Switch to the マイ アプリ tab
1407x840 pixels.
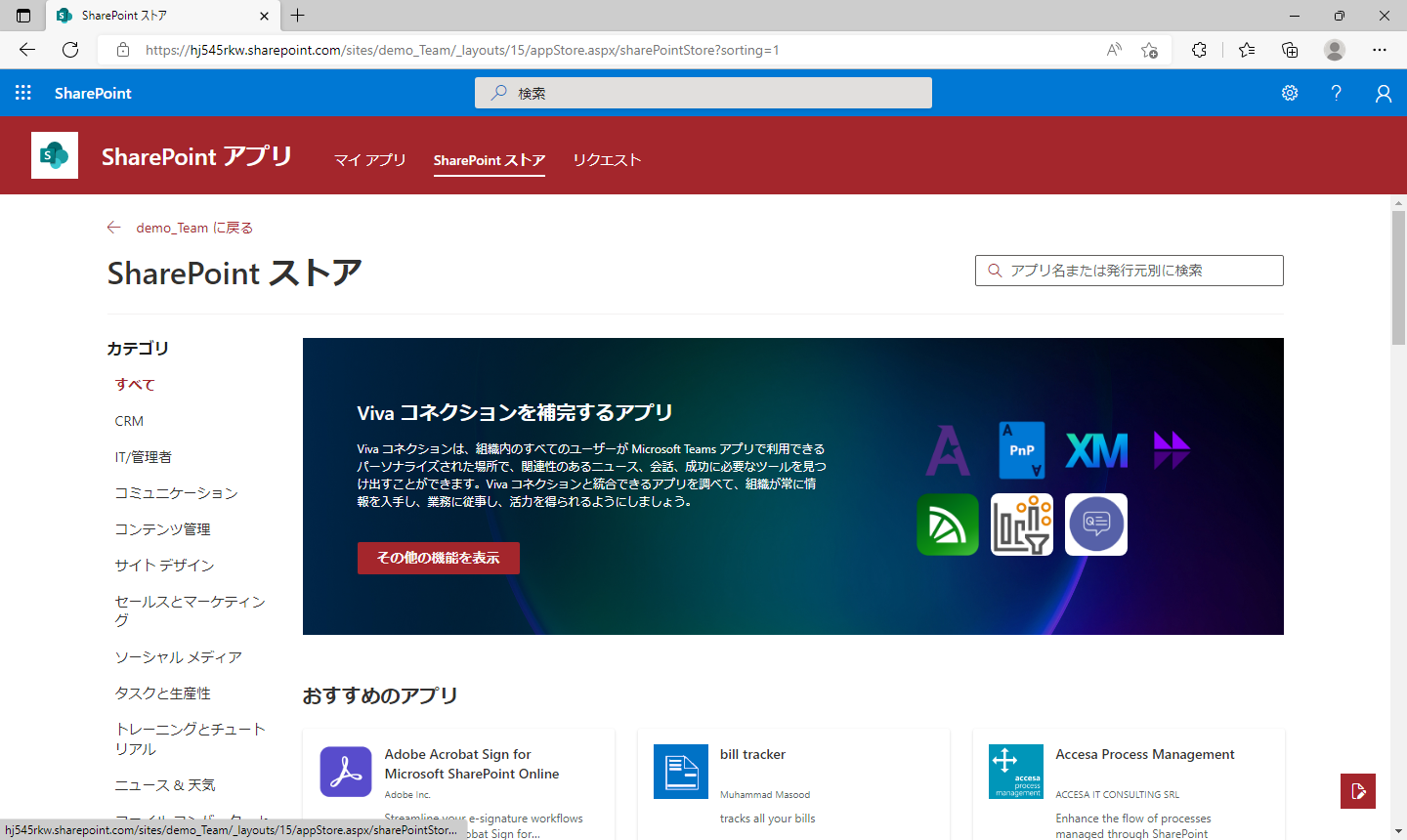click(369, 160)
